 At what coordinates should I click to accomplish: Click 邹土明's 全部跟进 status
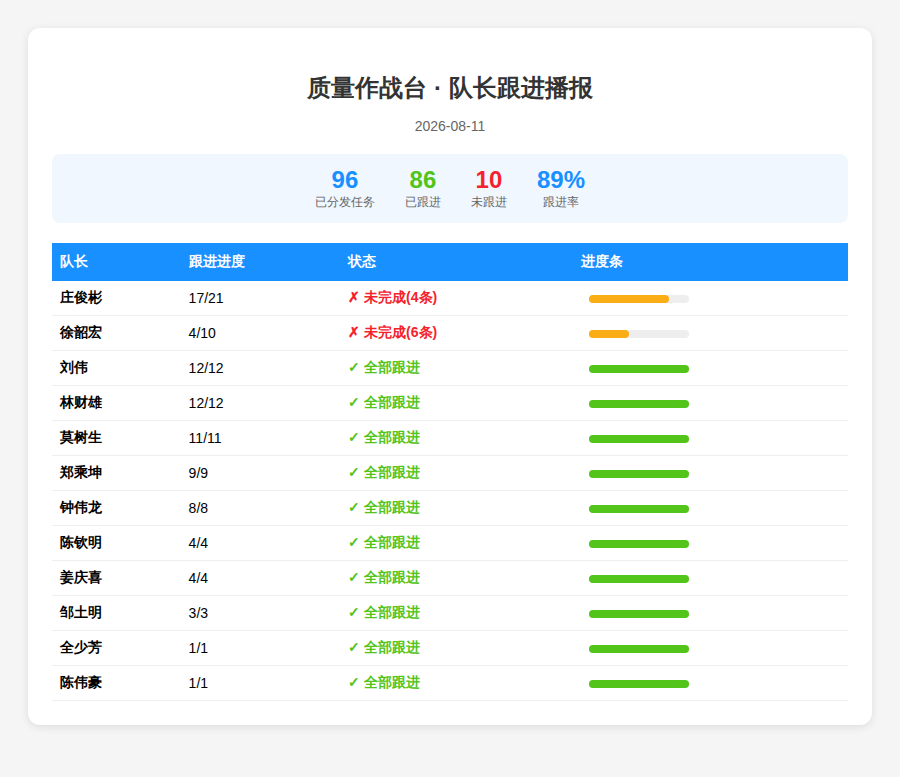coord(384,613)
